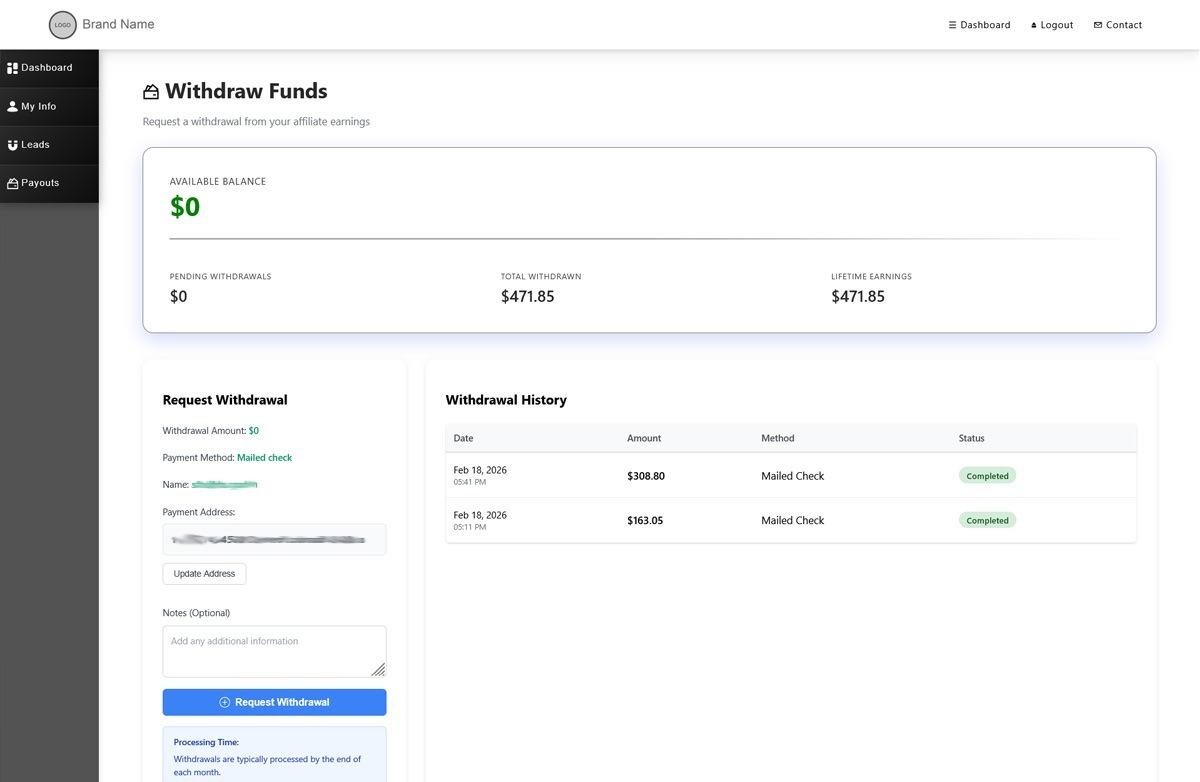Screen dimensions: 1200x782
Task: Click the Payouts wallet icon in sidebar
Action: click(13, 184)
